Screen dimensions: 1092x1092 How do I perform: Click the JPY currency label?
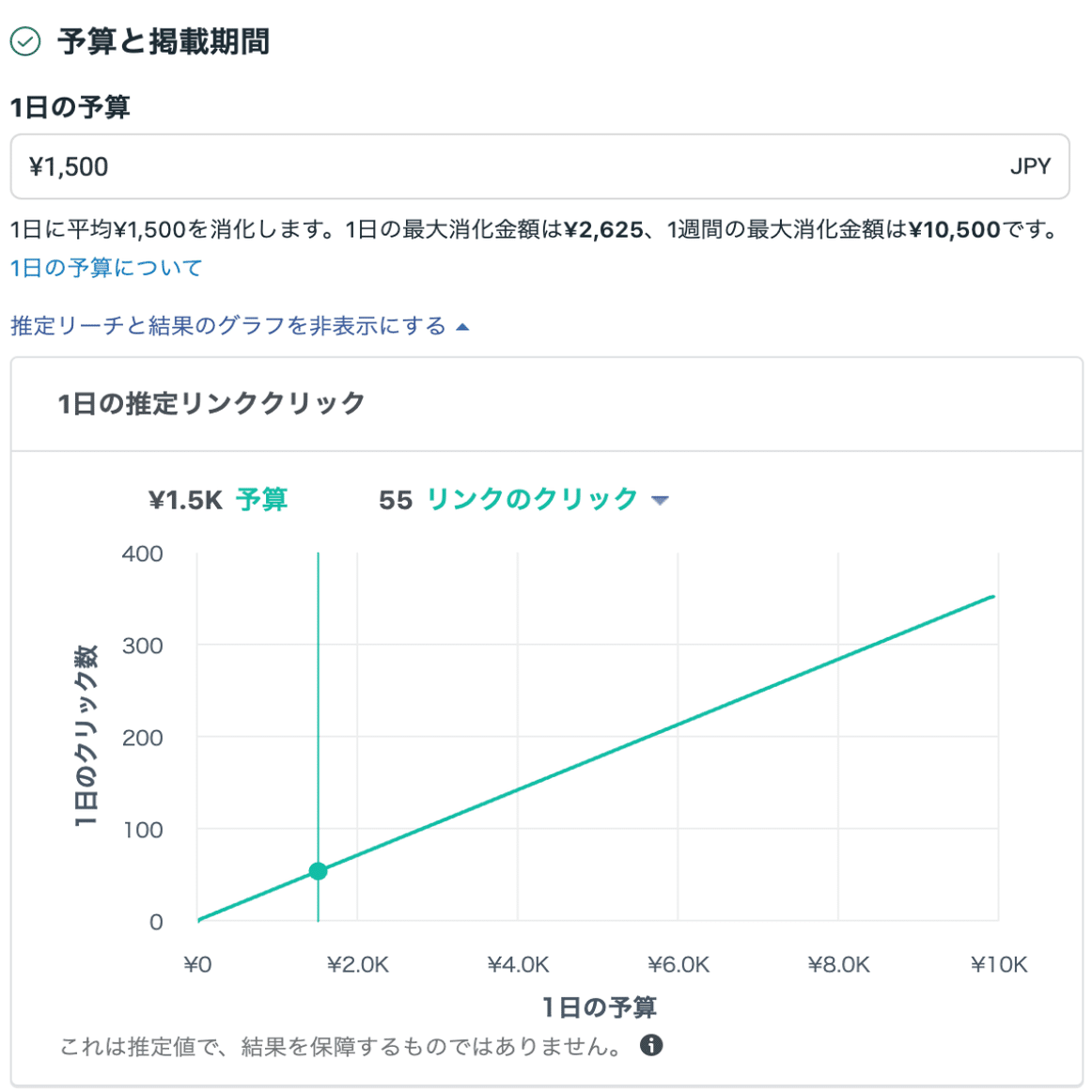pos(1030,167)
